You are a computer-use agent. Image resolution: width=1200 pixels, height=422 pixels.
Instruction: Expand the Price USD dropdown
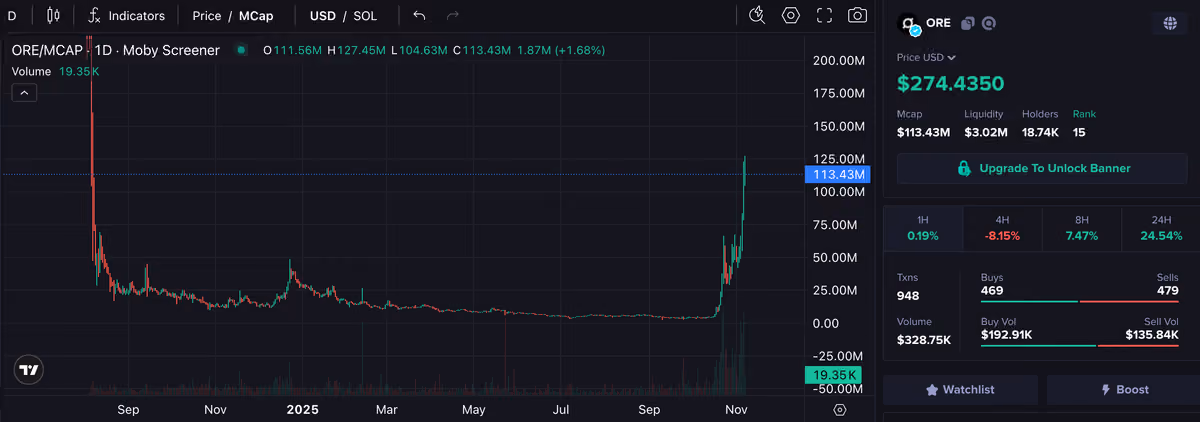(x=926, y=58)
